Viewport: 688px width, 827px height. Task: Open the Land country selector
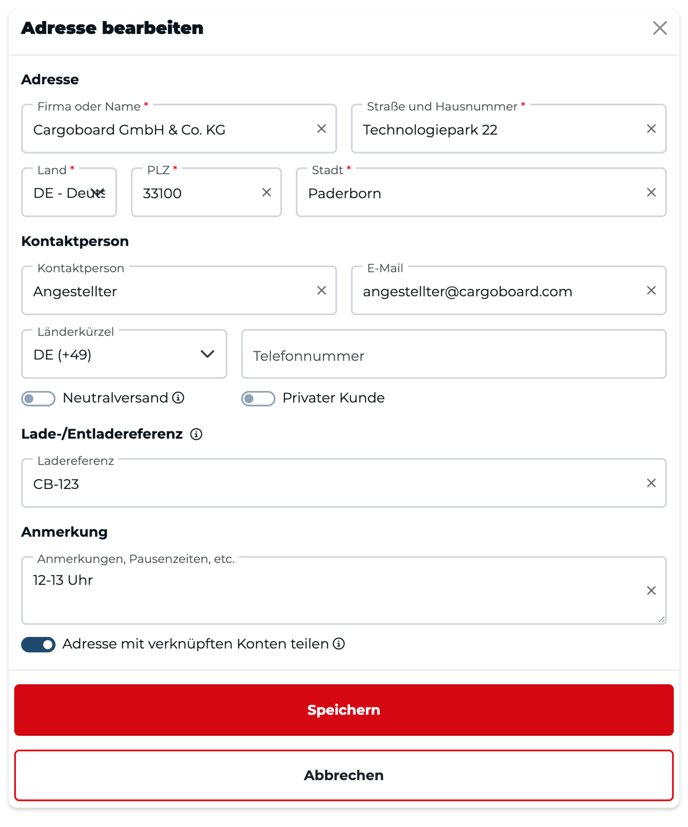point(69,193)
